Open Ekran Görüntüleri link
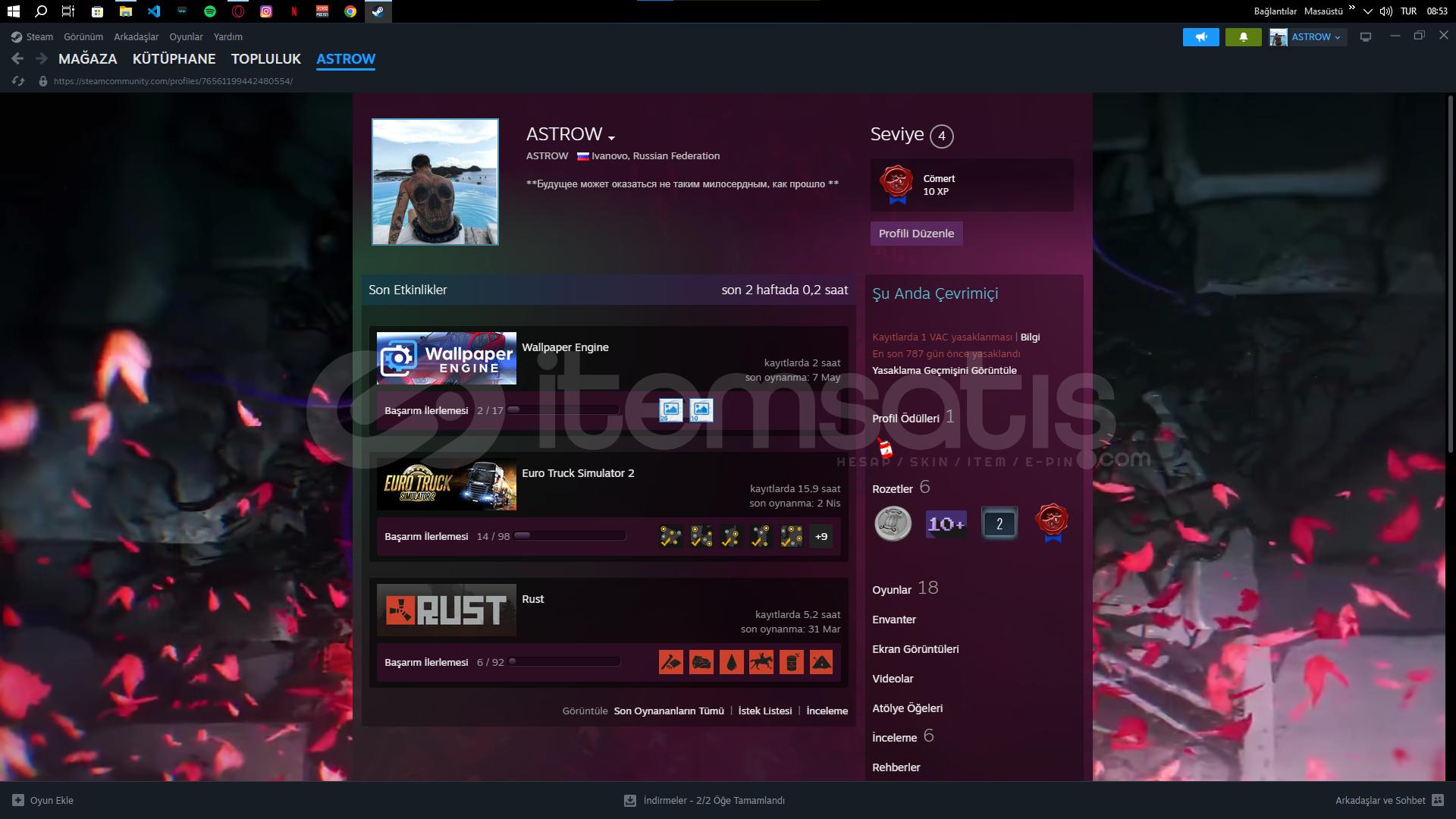This screenshot has height=819, width=1456. tap(915, 649)
